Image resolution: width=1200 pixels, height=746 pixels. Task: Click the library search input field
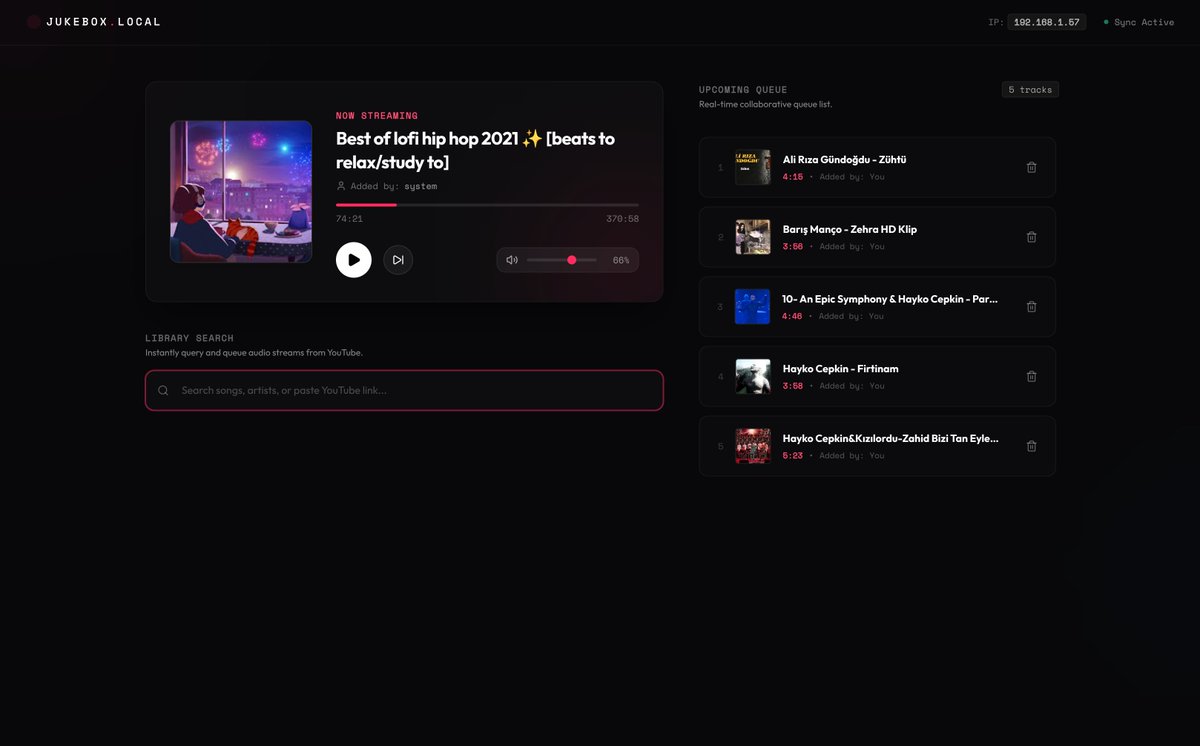[404, 390]
